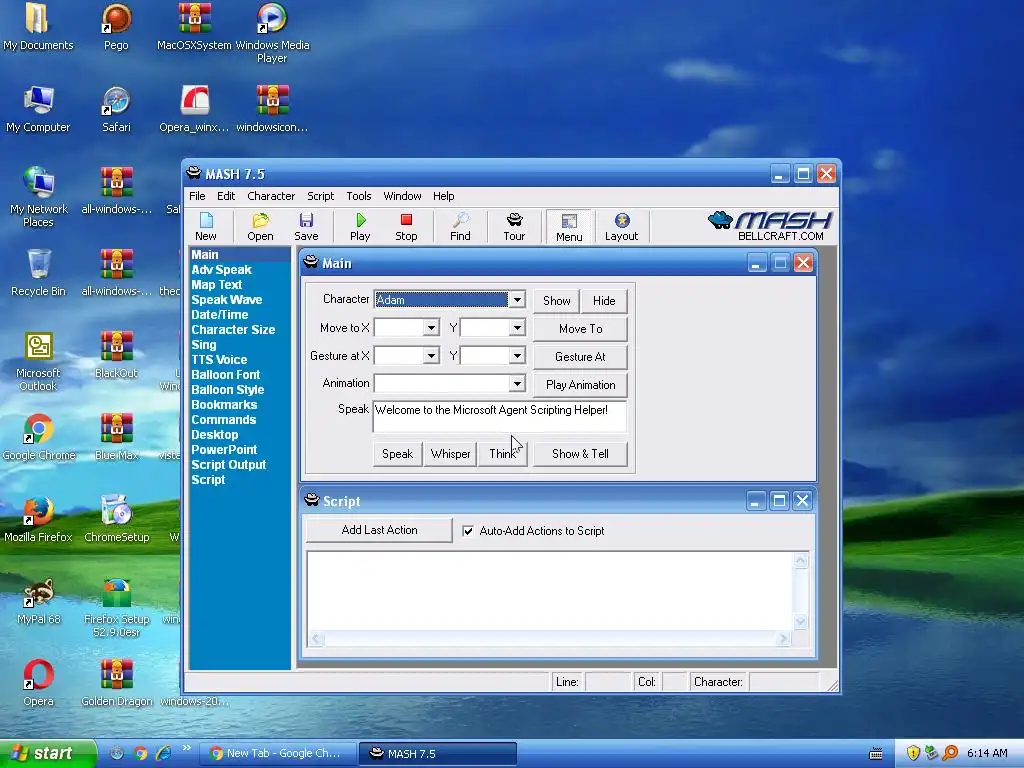Select PowerPoint in the sidebar
1024x768 pixels.
(x=224, y=450)
